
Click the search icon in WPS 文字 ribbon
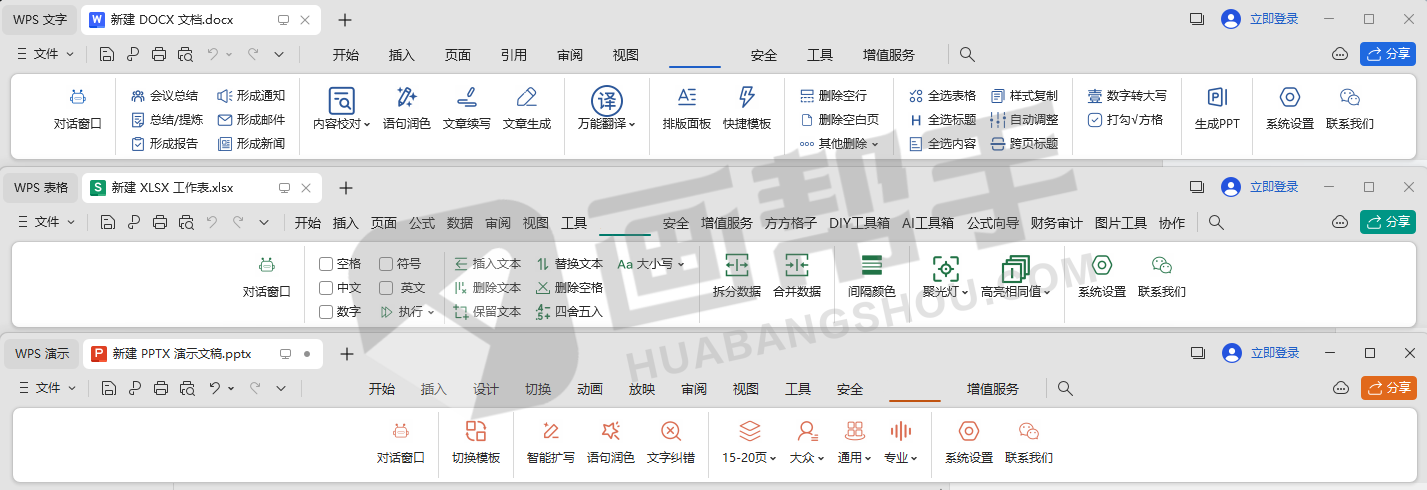967,55
